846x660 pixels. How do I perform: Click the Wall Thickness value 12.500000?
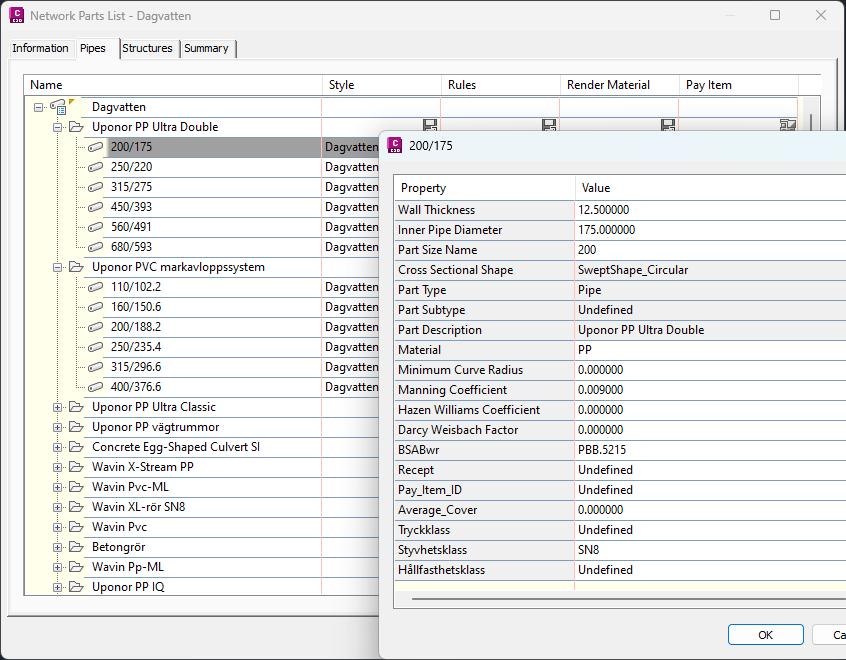coord(603,209)
